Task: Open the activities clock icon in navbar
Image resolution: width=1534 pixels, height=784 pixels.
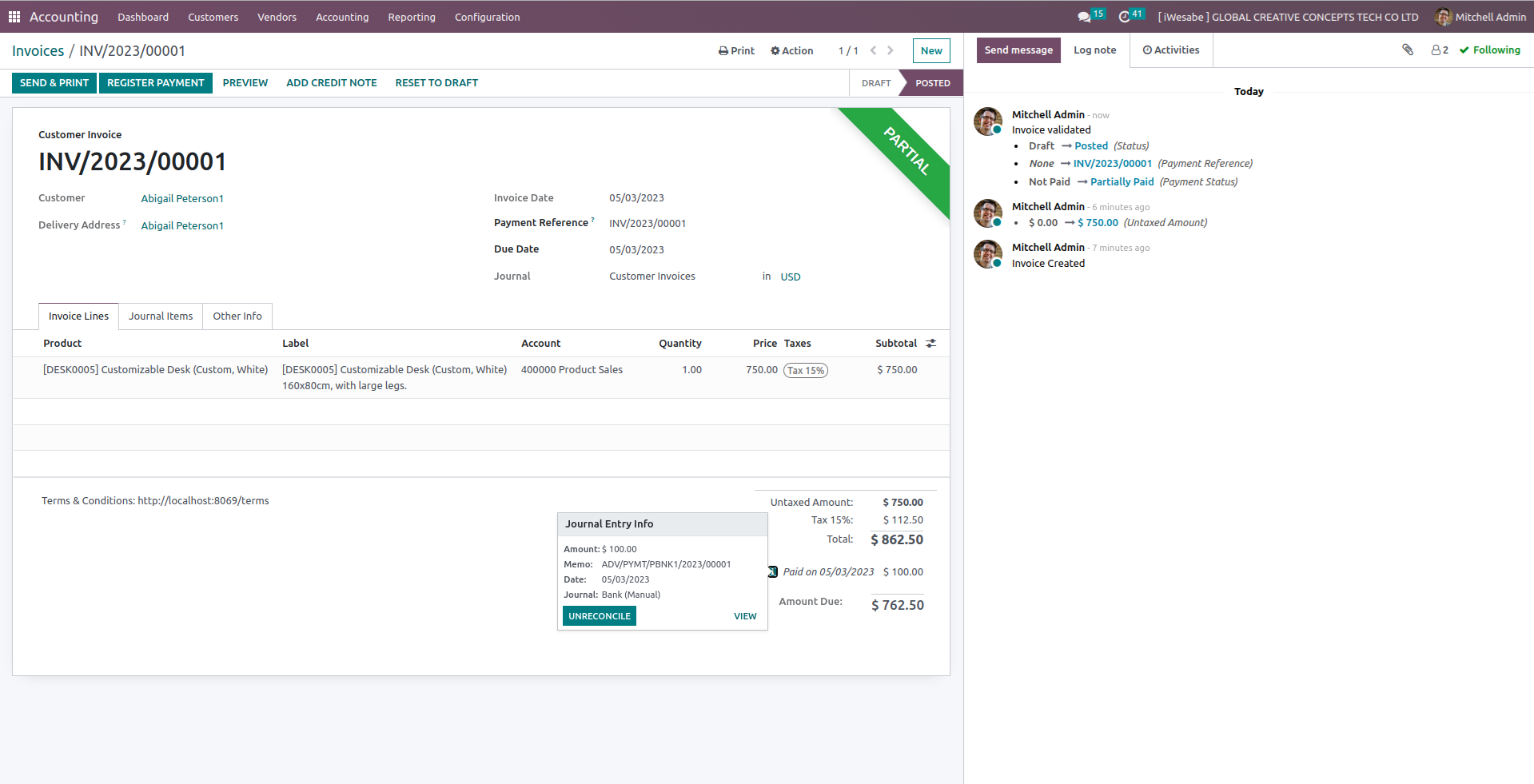Action: coord(1124,17)
